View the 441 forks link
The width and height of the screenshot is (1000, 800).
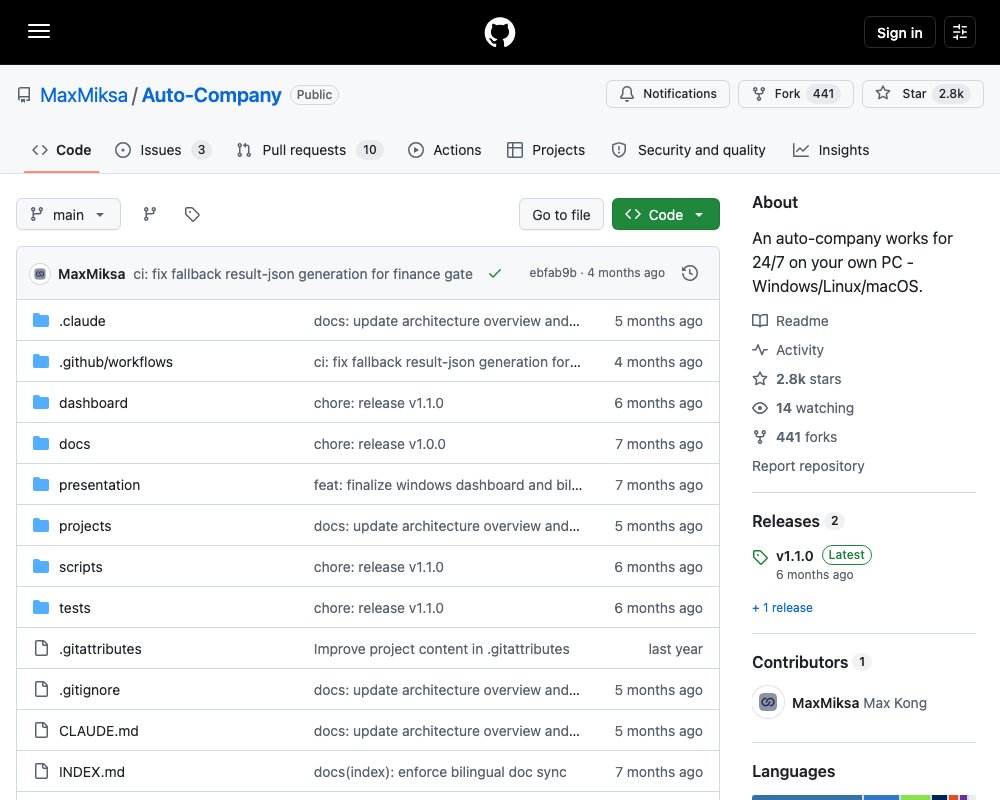click(x=795, y=437)
